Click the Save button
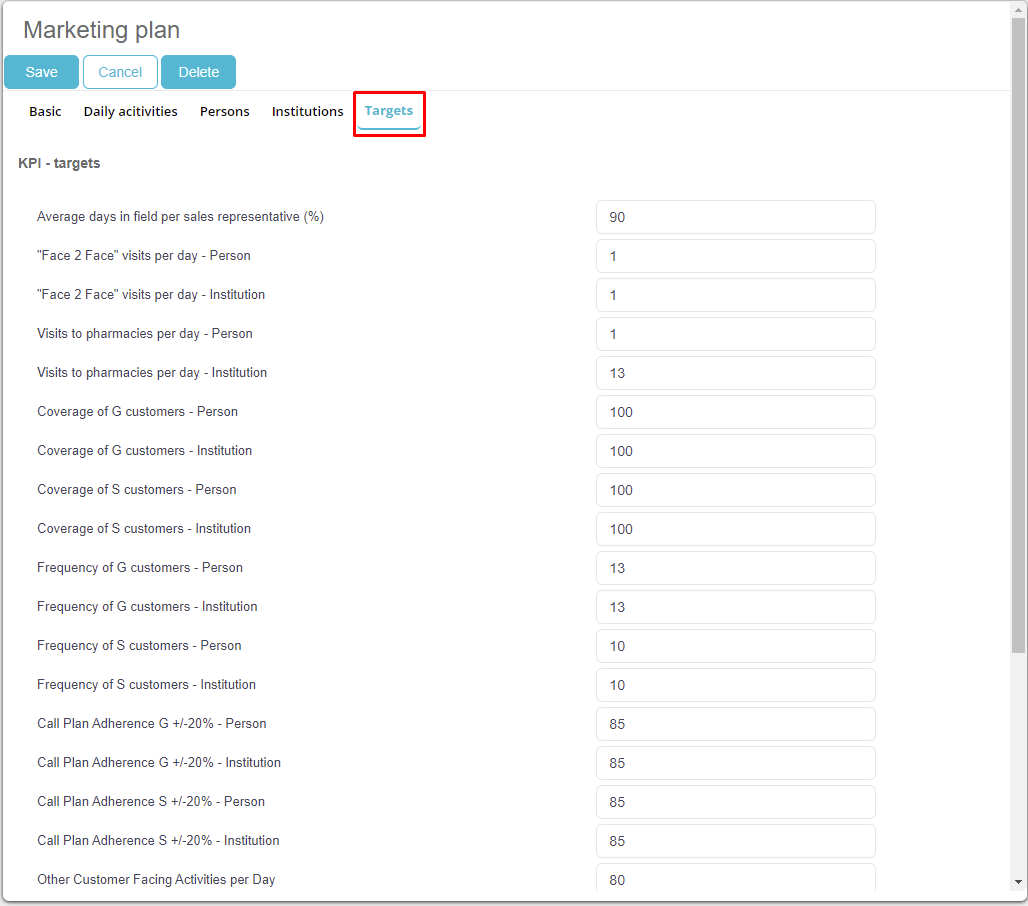Viewport: 1028px width, 906px height. (41, 72)
